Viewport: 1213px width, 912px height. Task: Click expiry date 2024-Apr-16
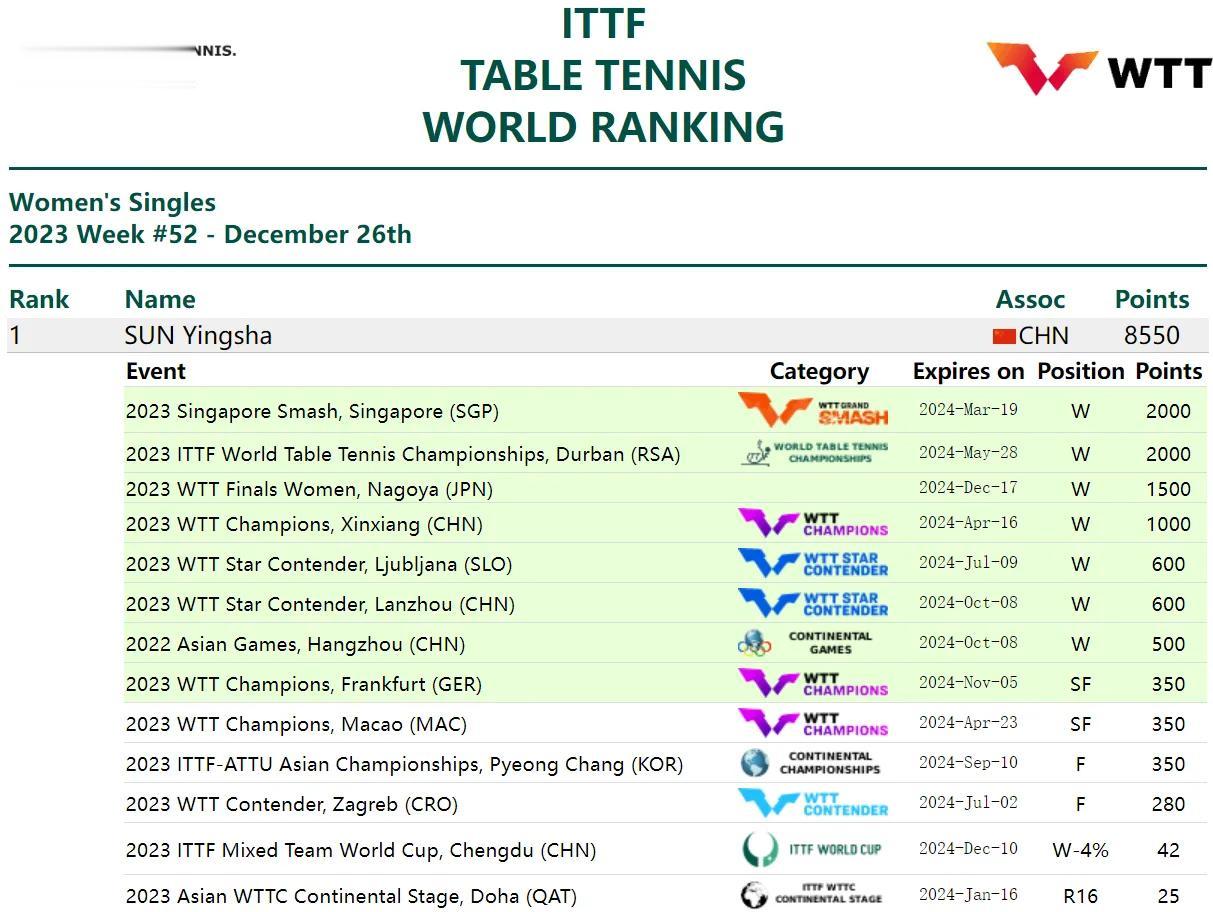pos(968,523)
